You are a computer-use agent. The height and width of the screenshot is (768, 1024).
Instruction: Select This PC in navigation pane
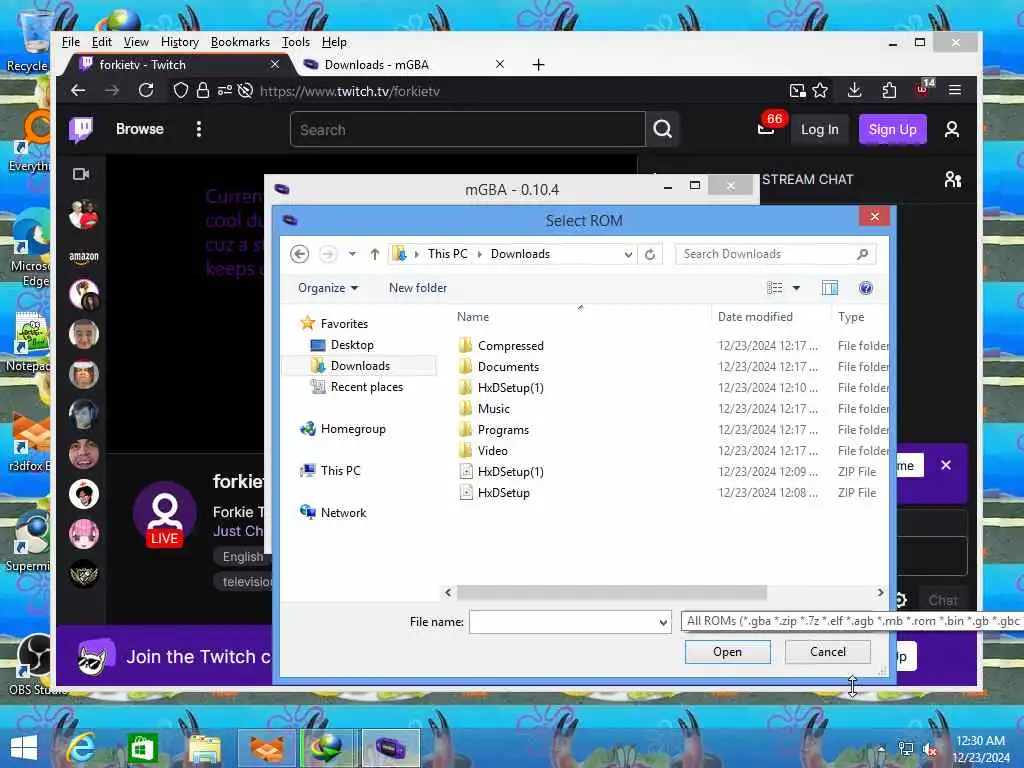pyautogui.click(x=340, y=471)
